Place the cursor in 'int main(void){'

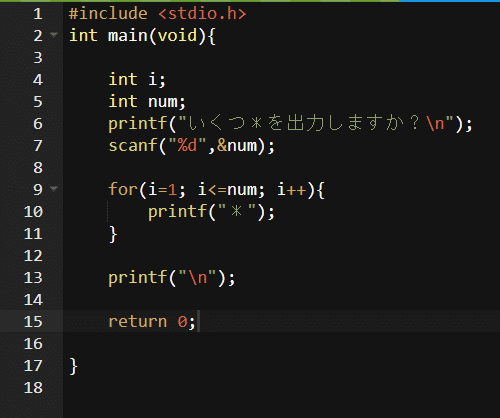142,36
